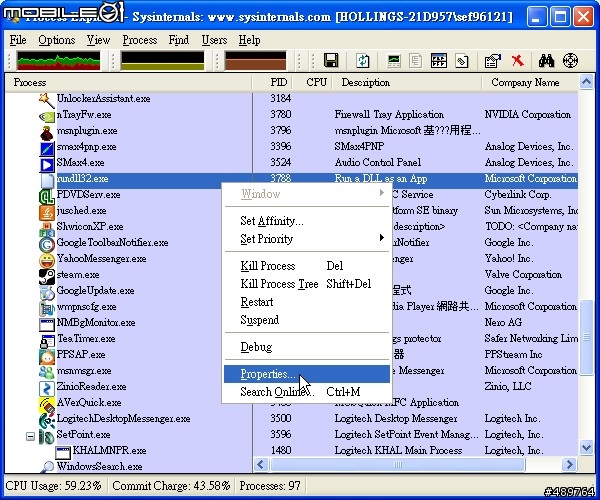Sort by Process column header
Image resolution: width=600 pixels, height=500 pixels.
[128, 83]
